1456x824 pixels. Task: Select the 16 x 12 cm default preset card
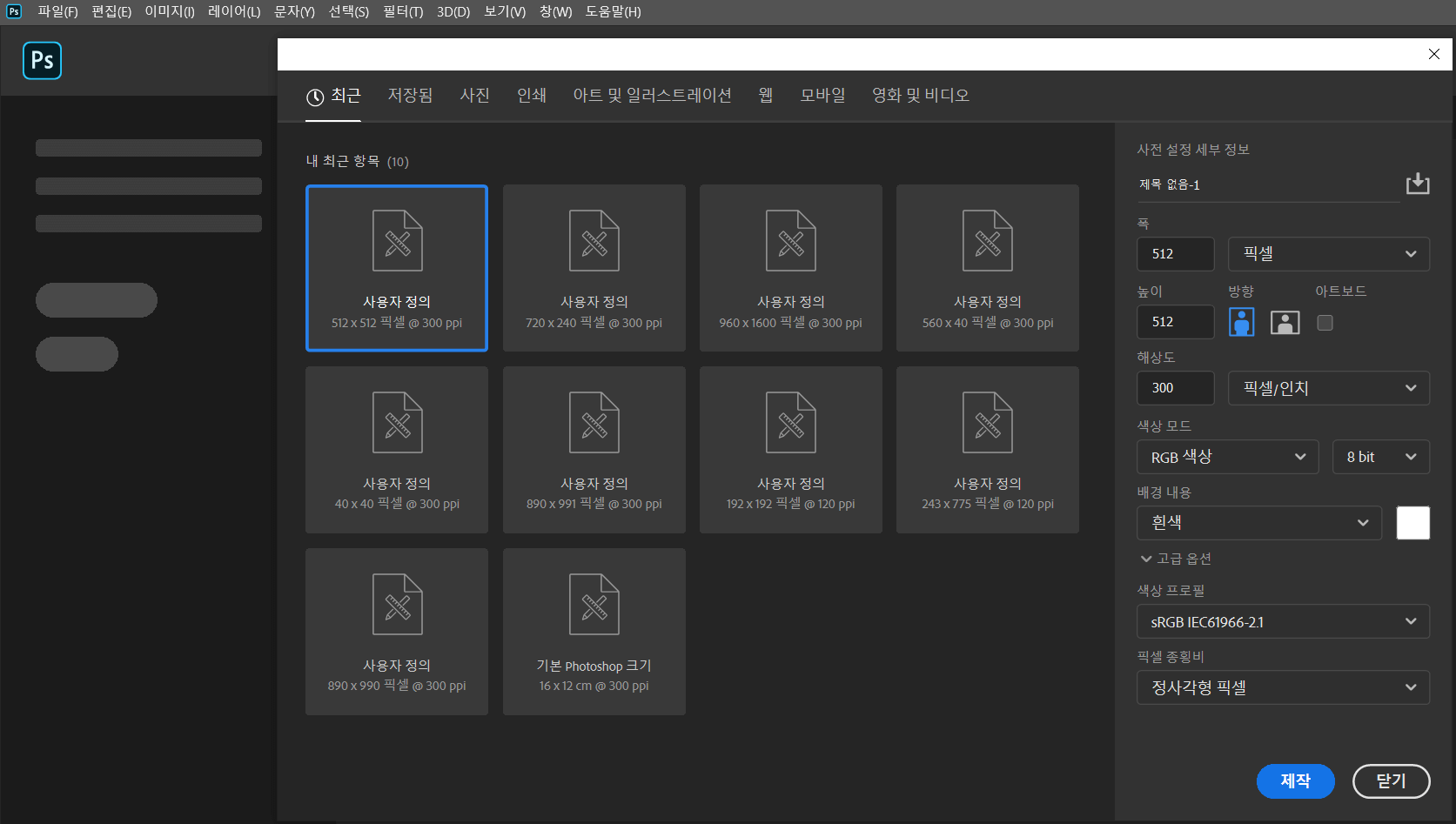(x=594, y=632)
